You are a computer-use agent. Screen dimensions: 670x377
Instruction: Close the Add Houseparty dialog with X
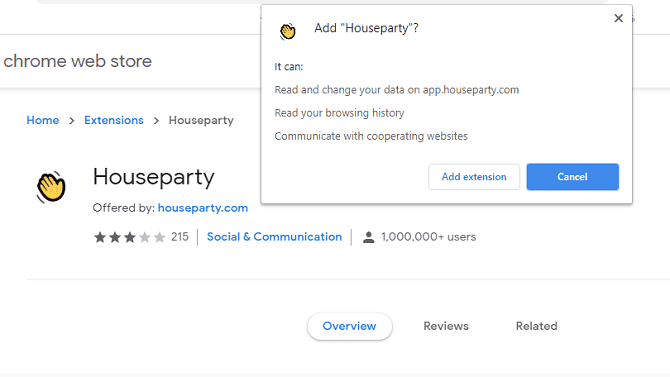tap(618, 18)
